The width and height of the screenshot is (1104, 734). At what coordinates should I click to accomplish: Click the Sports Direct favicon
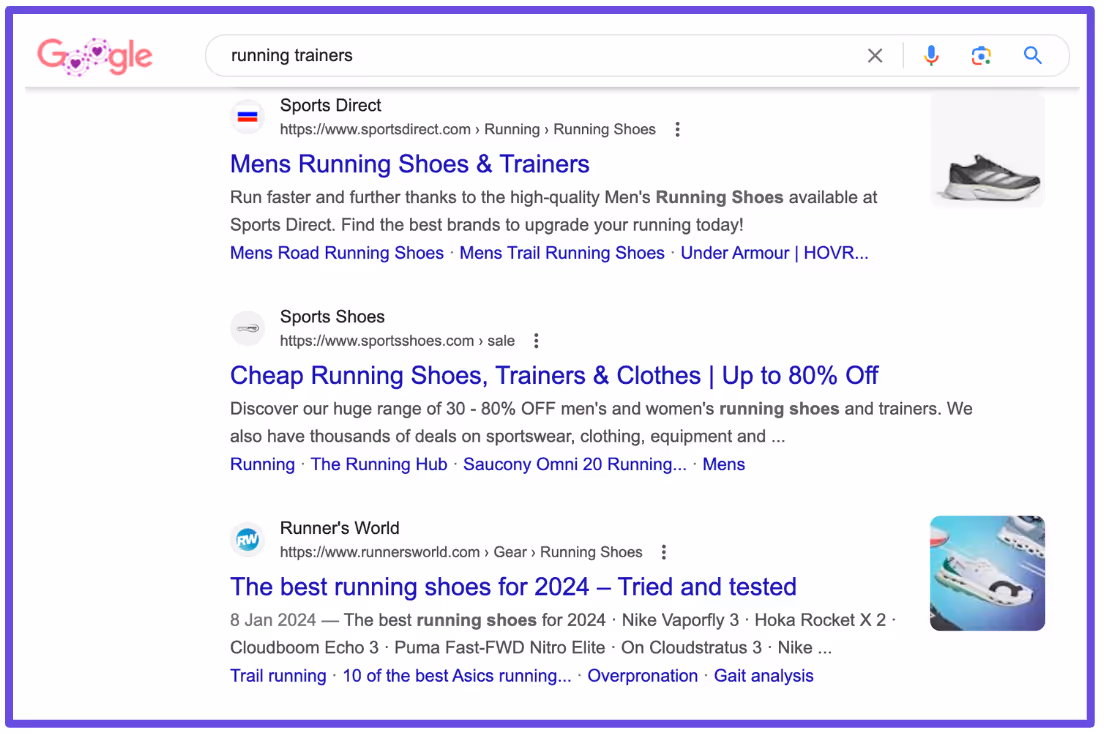(247, 117)
